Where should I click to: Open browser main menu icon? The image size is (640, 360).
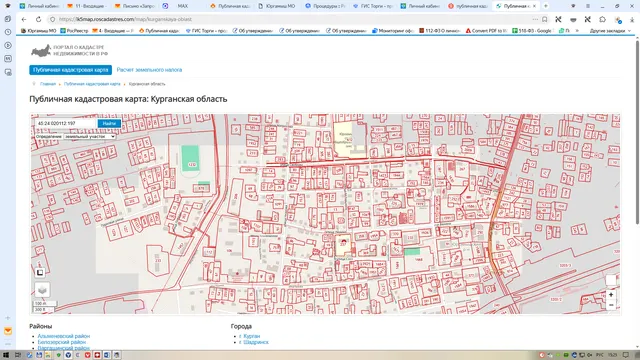click(588, 6)
